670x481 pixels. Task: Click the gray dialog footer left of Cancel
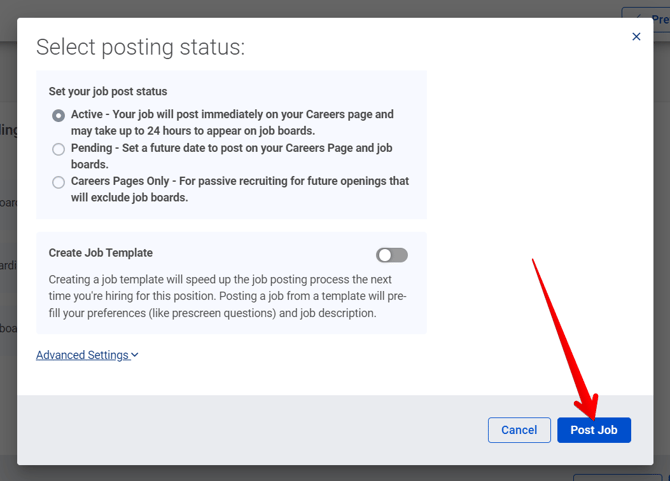click(250, 430)
